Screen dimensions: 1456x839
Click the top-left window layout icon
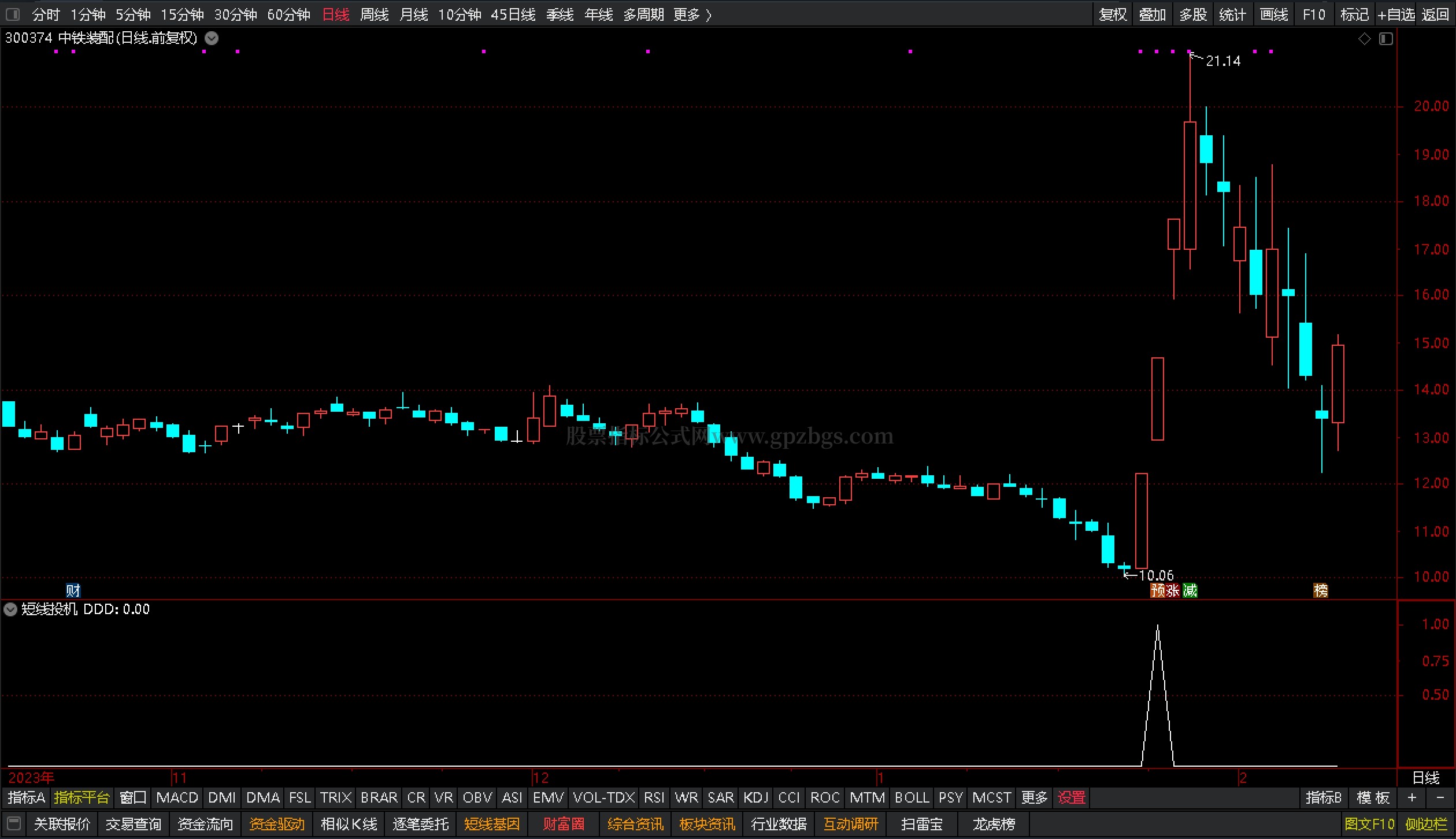coord(12,14)
